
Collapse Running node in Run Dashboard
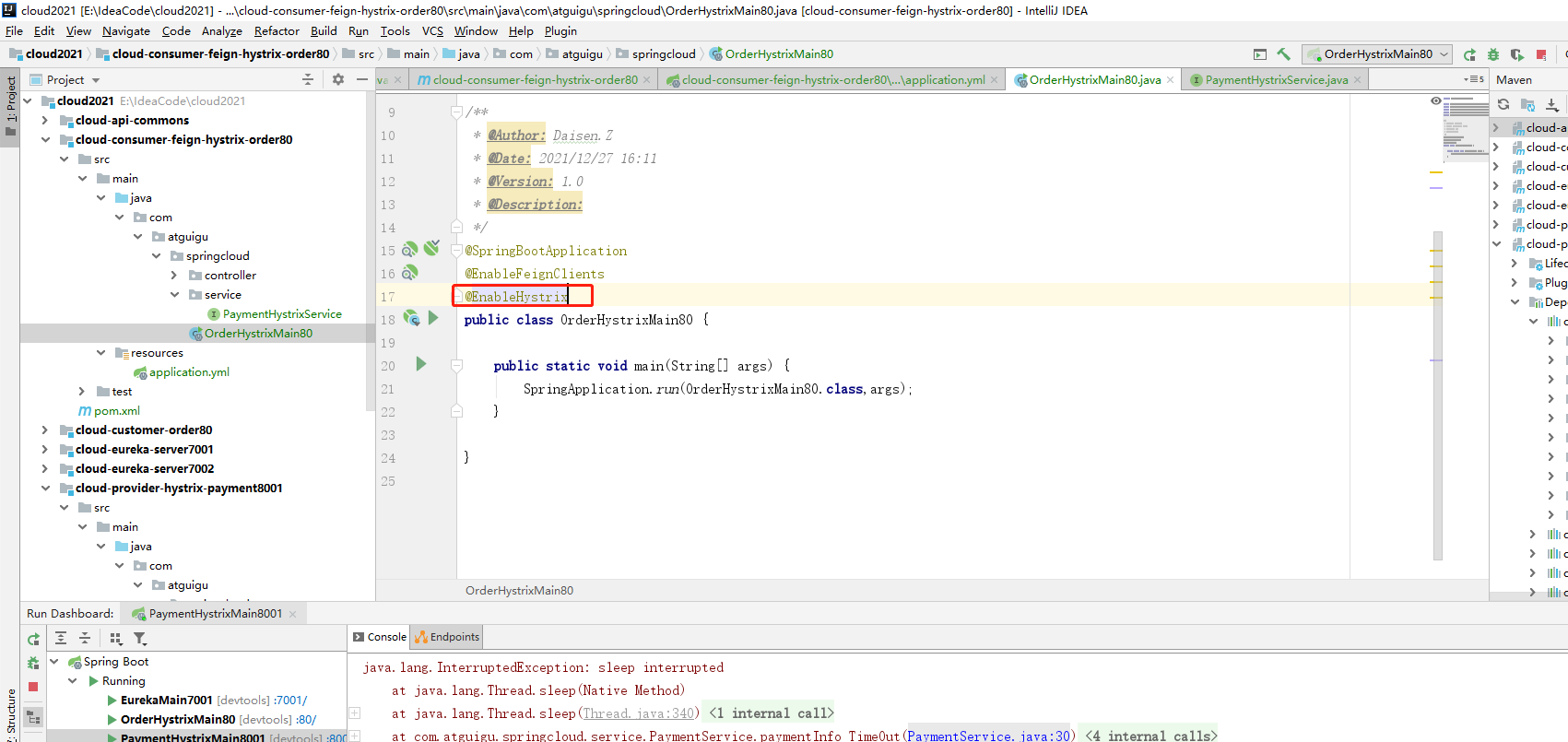coord(73,680)
